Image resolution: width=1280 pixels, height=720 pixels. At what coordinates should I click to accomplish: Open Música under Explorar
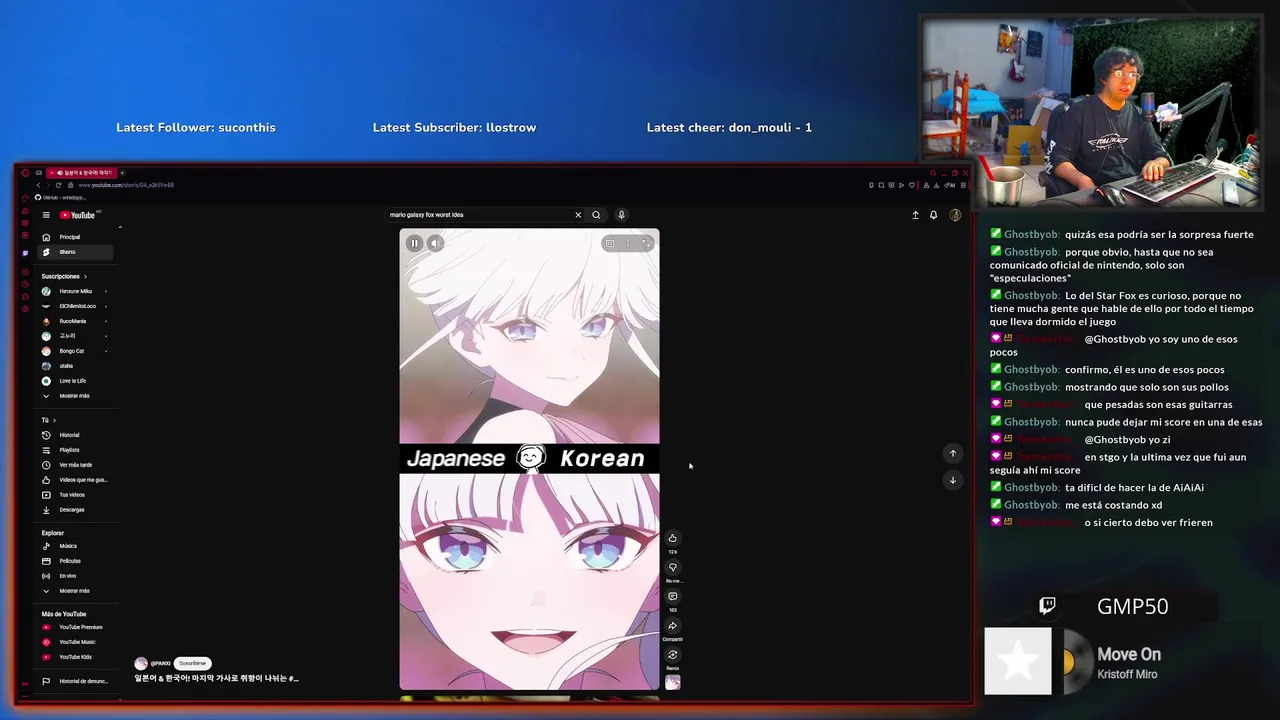point(77,546)
